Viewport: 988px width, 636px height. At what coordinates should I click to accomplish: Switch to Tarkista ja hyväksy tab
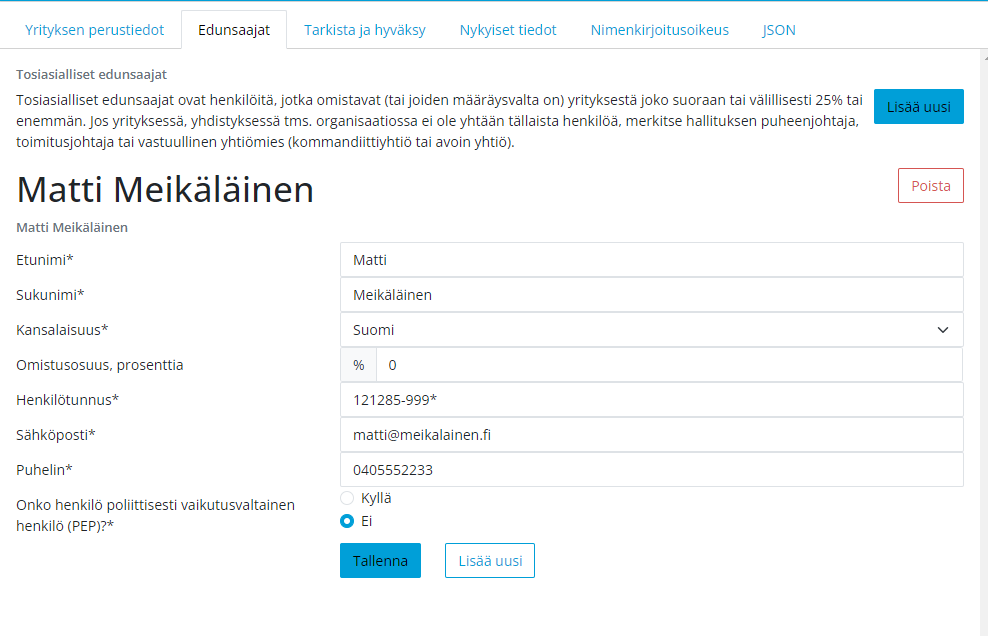click(x=365, y=30)
